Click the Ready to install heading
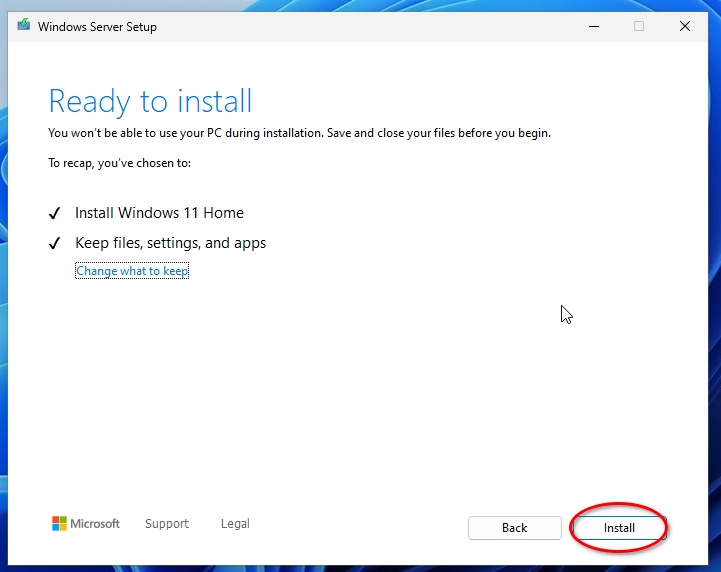Screen dimensions: 721x572 (x=150, y=101)
